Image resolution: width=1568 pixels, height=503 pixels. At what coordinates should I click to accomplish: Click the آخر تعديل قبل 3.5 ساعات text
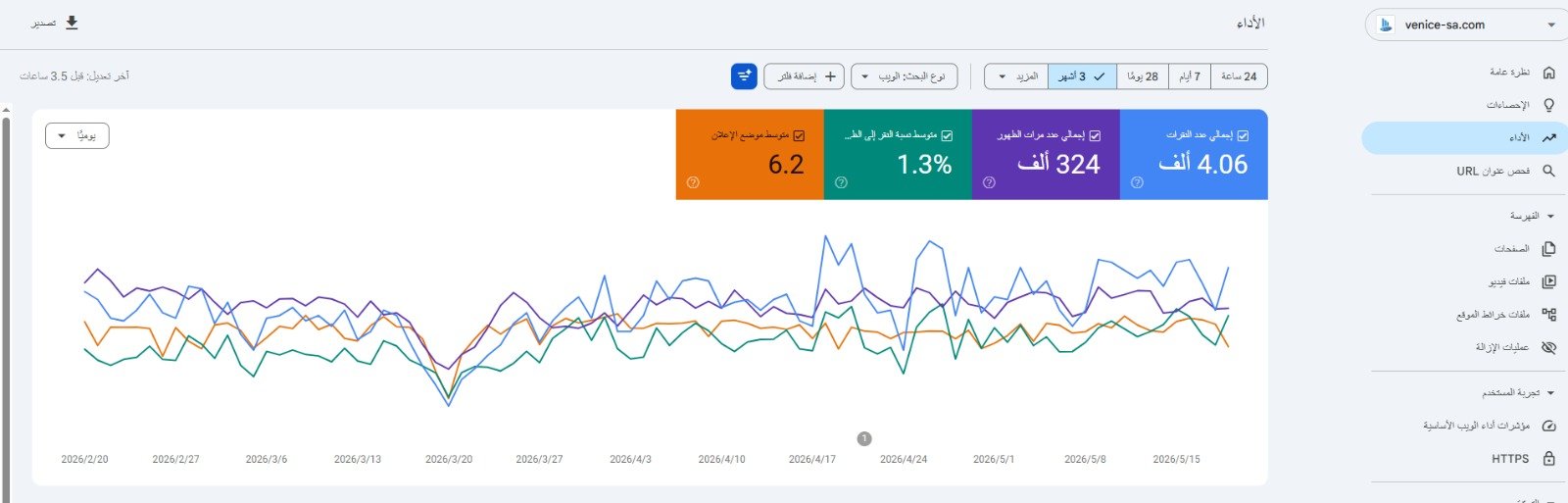[x=74, y=76]
